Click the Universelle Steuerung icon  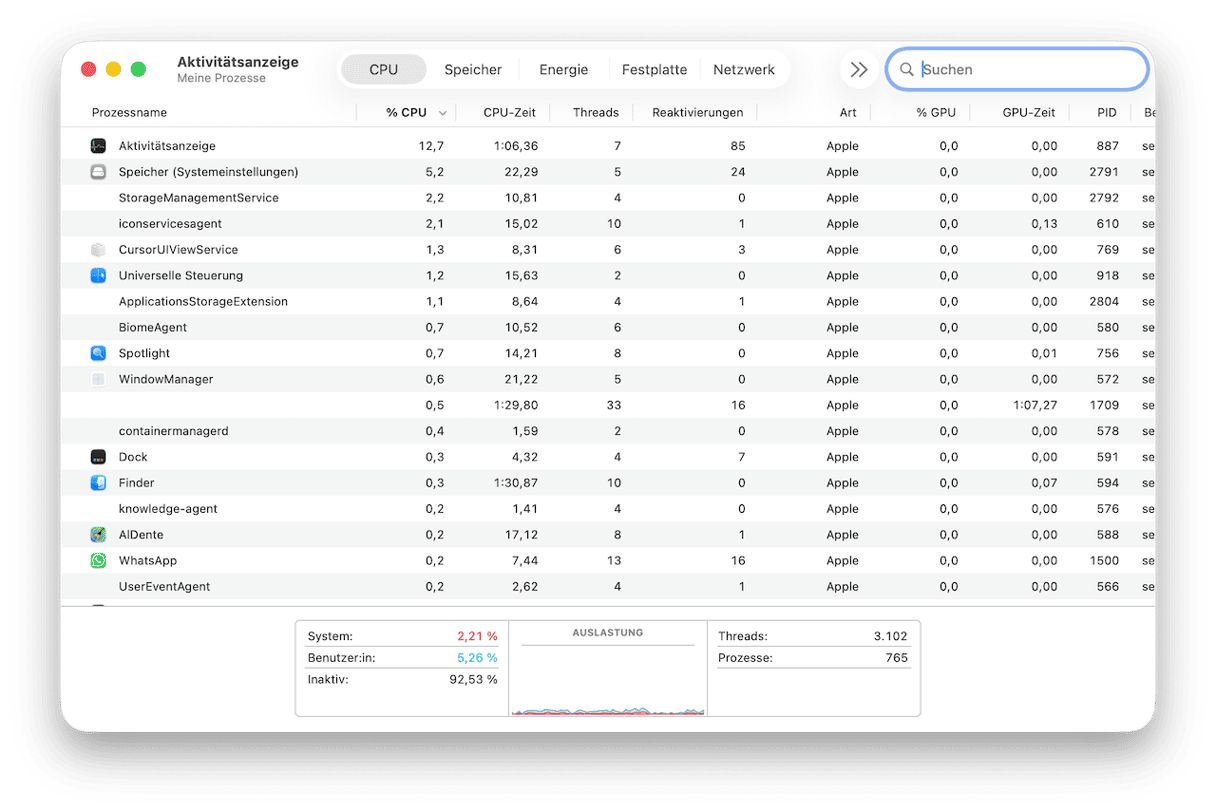[98, 276]
